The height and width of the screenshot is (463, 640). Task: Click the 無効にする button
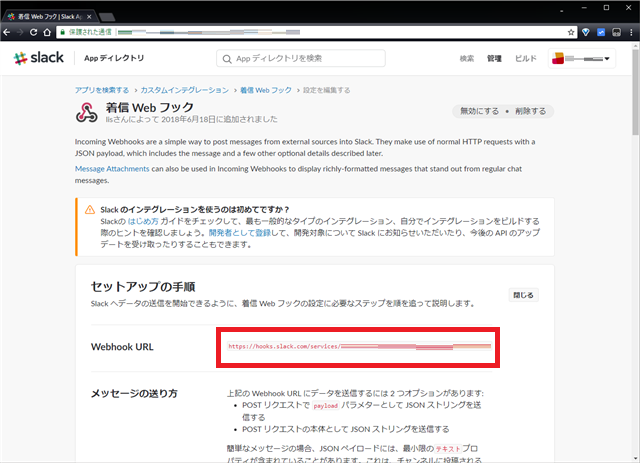(x=480, y=111)
